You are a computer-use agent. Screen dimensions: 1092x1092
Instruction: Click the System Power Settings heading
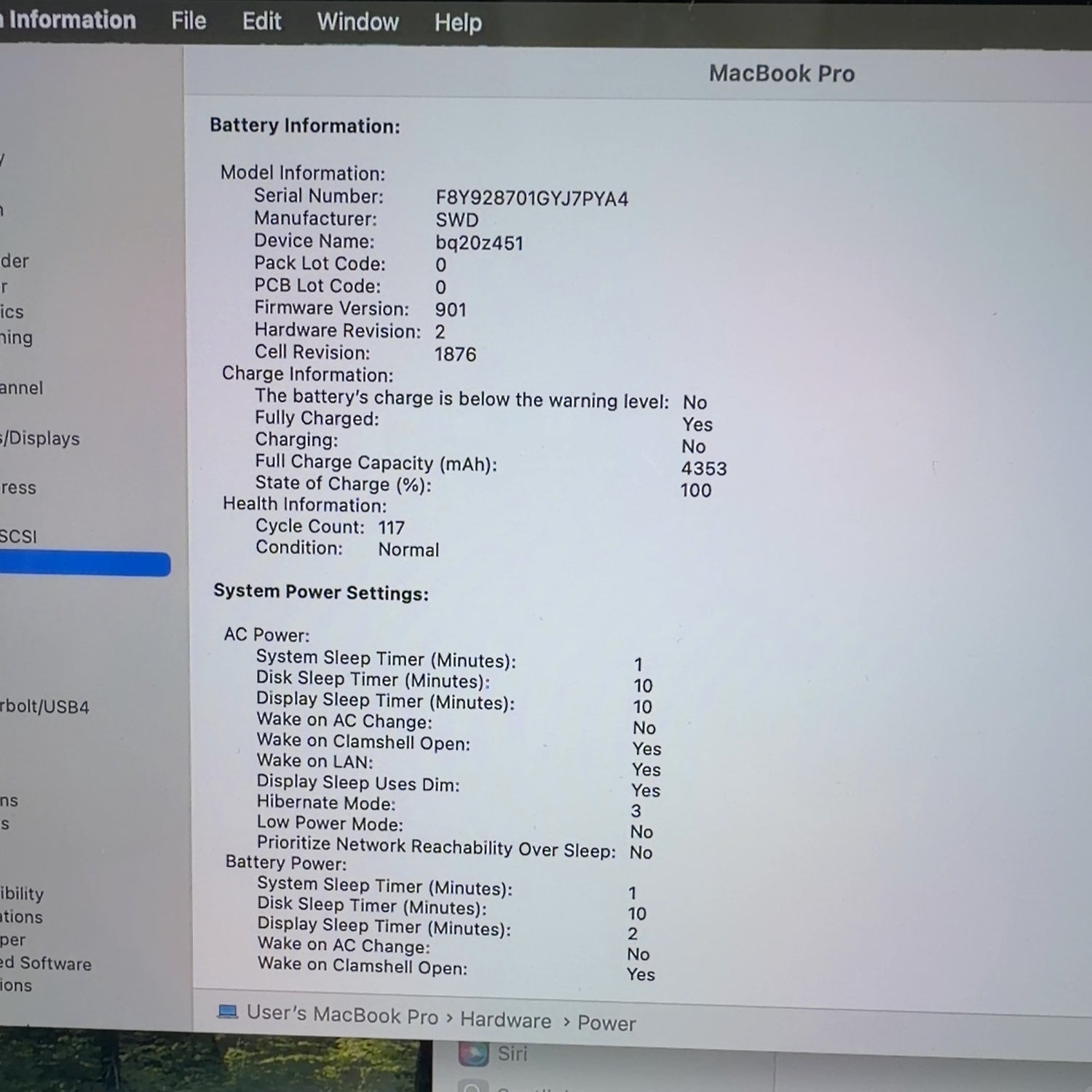coord(321,592)
